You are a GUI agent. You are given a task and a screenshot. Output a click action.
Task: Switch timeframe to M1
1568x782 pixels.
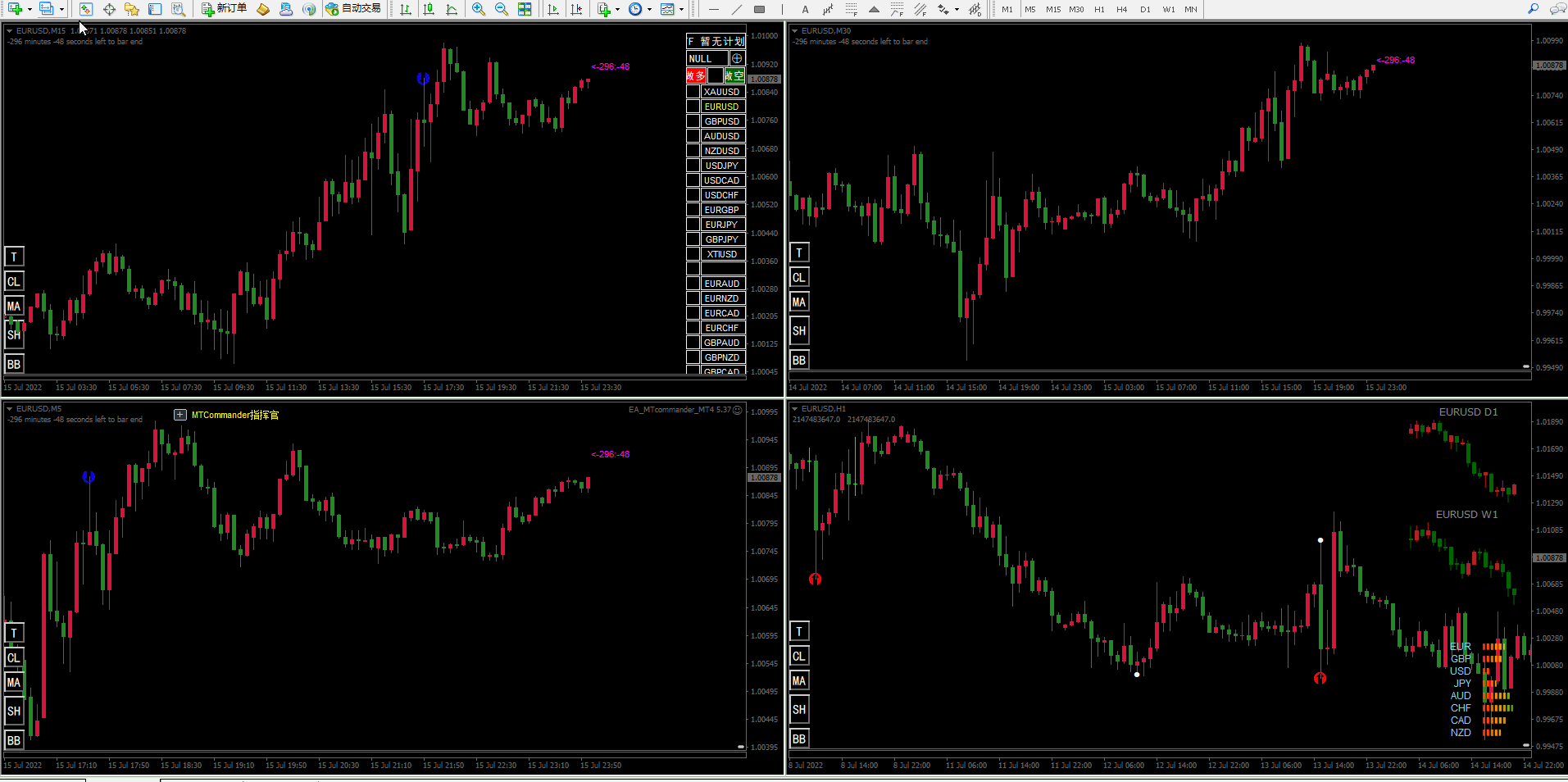point(1007,9)
